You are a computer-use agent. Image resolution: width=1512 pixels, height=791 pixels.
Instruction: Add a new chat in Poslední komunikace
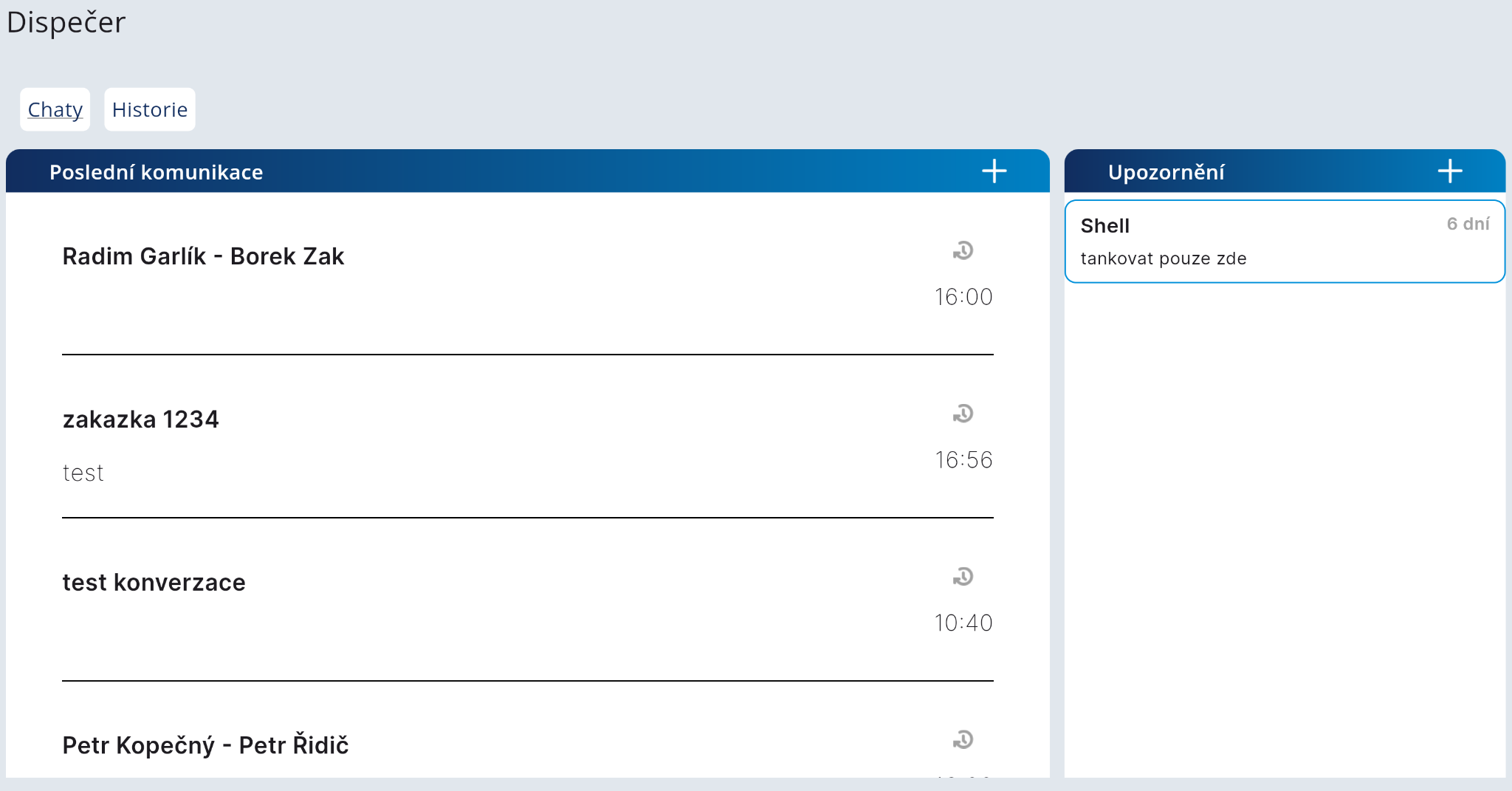pos(994,171)
